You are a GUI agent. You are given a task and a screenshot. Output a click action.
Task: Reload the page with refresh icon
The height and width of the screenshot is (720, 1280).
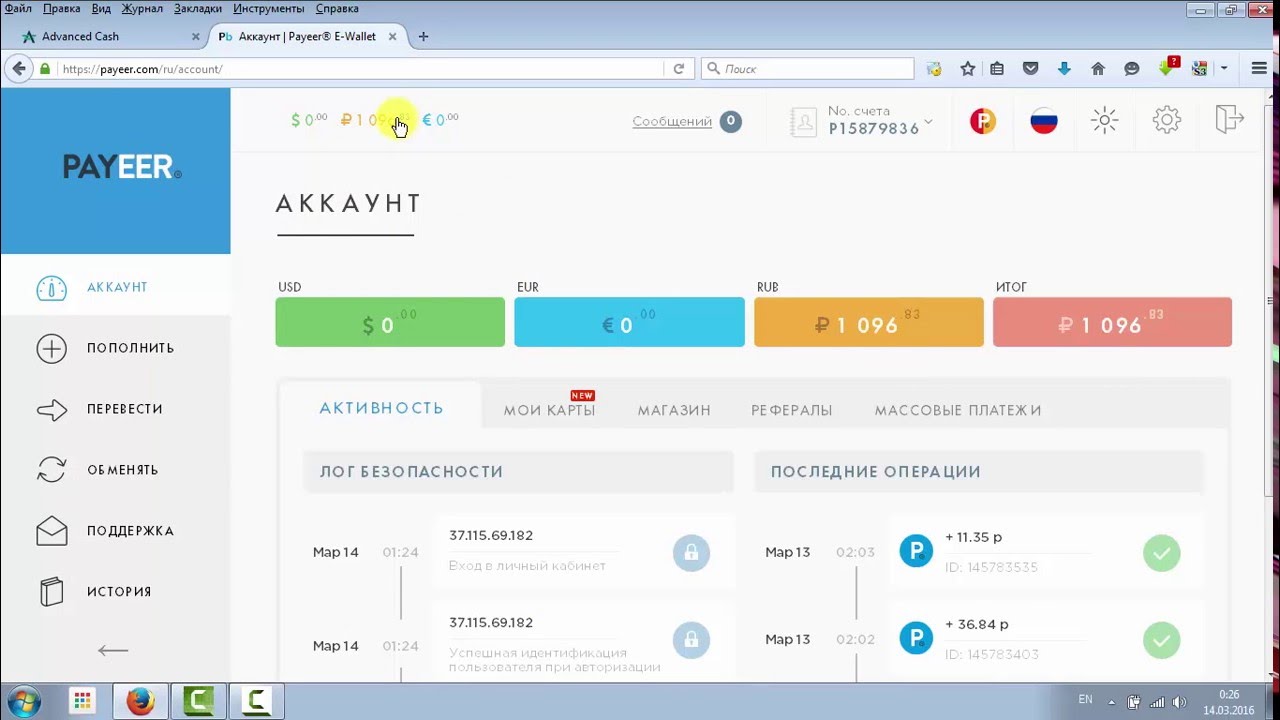679,69
